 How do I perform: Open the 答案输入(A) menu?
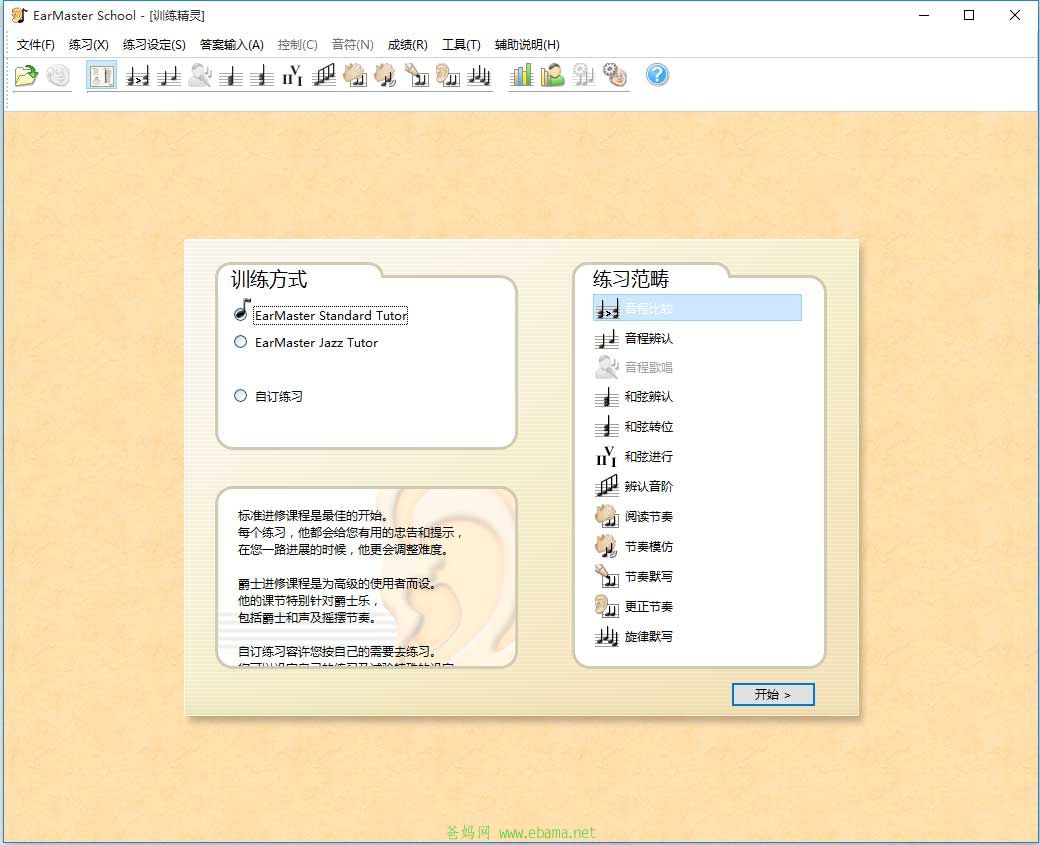point(232,44)
